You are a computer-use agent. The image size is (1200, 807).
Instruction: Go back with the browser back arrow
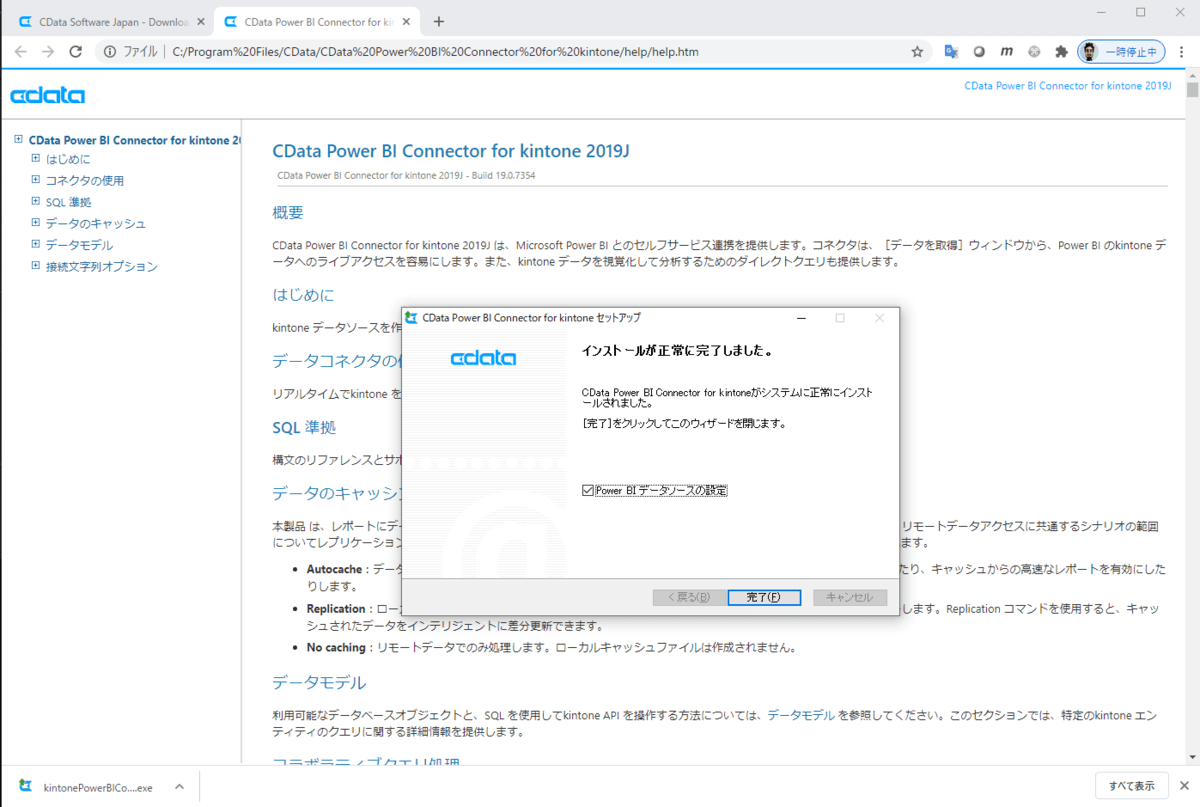pos(21,52)
